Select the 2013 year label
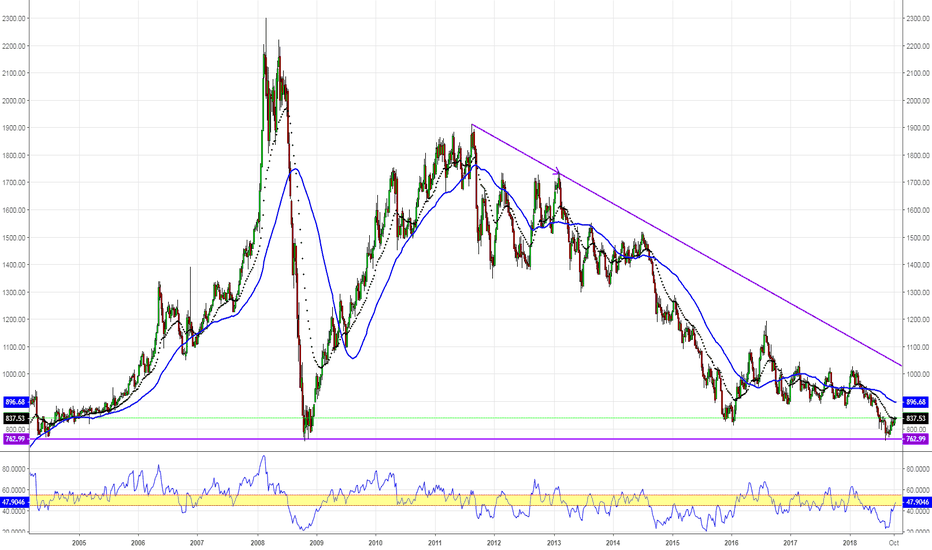Image resolution: width=932 pixels, height=550 pixels. click(x=554, y=542)
